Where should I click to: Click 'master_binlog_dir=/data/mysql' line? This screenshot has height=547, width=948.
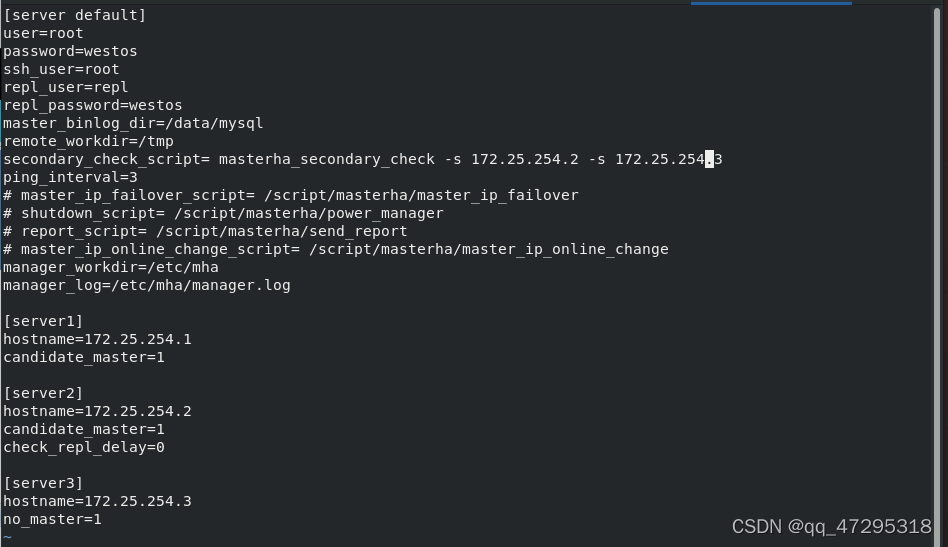[133, 123]
